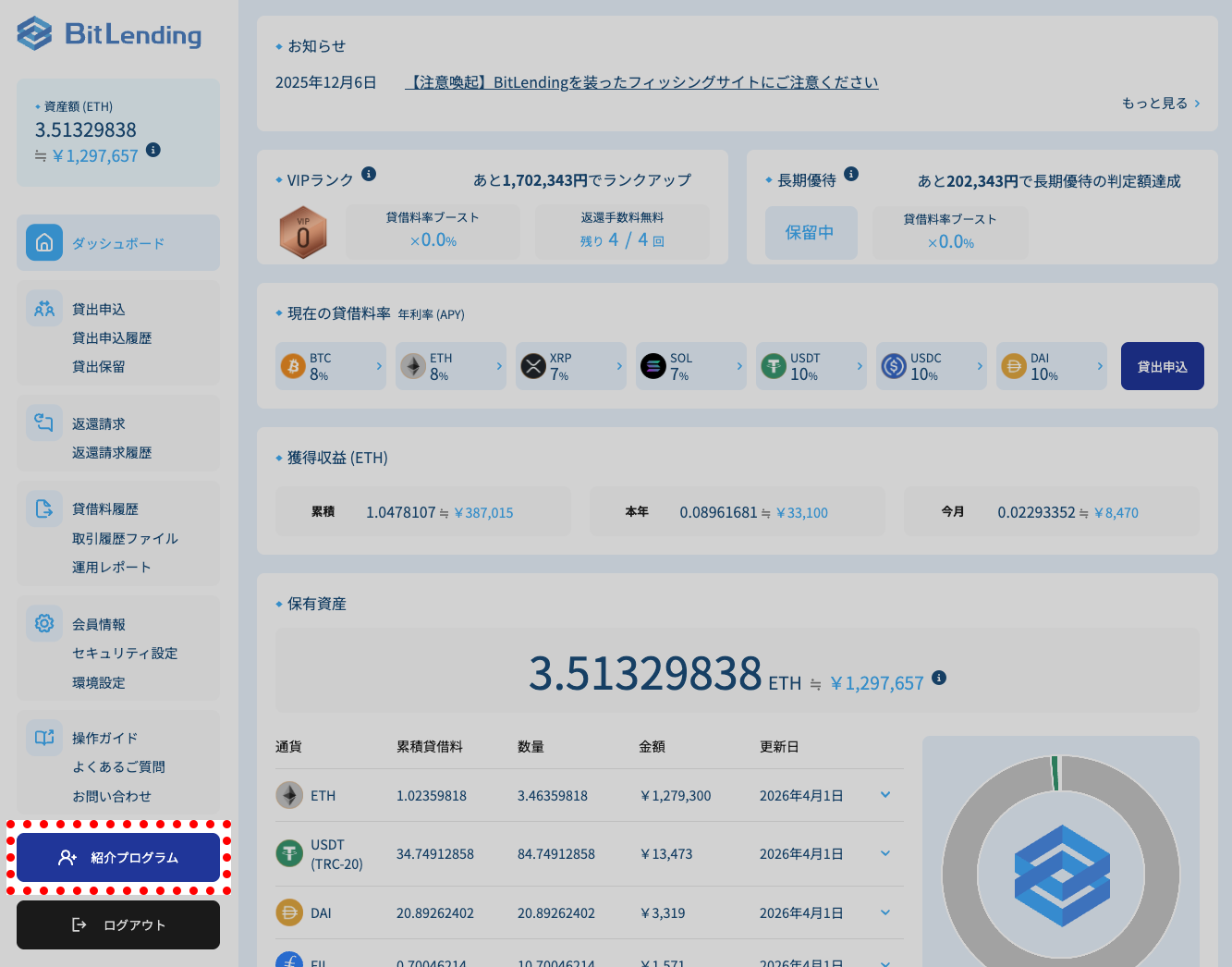Click the member settings gear icon
The height and width of the screenshot is (967, 1232).
44,623
